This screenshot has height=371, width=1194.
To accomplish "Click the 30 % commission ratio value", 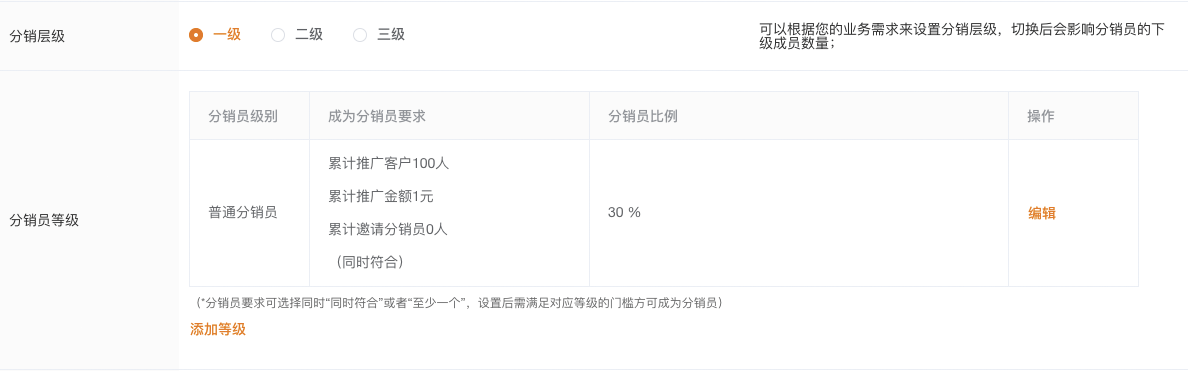I will point(624,213).
